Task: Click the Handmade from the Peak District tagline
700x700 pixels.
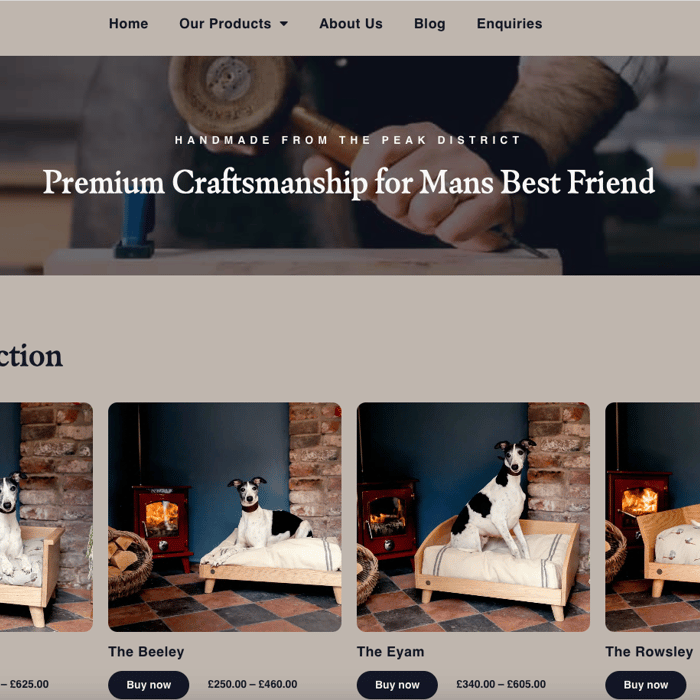Action: 348,140
